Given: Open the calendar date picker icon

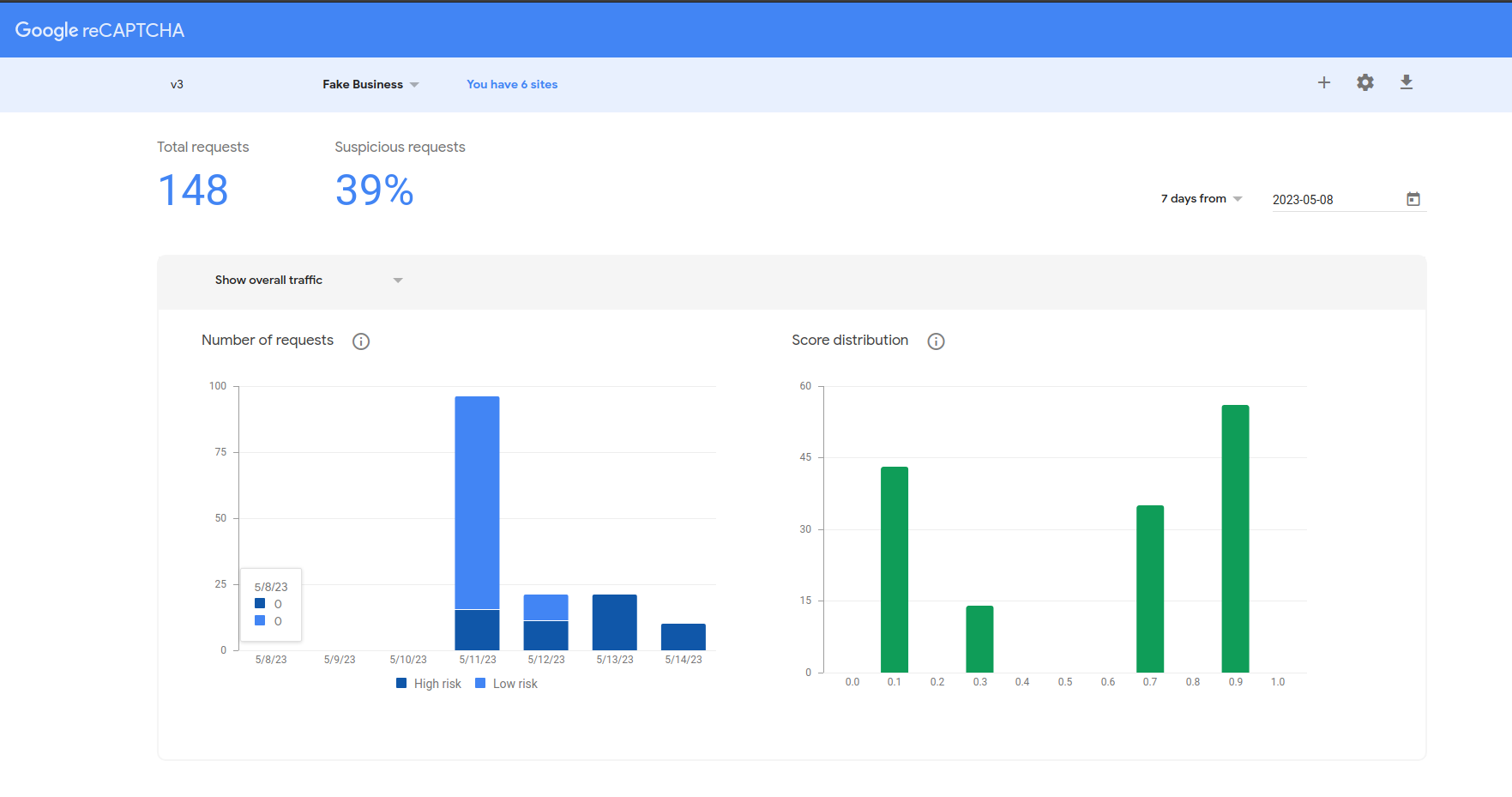Looking at the screenshot, I should click(x=1413, y=199).
